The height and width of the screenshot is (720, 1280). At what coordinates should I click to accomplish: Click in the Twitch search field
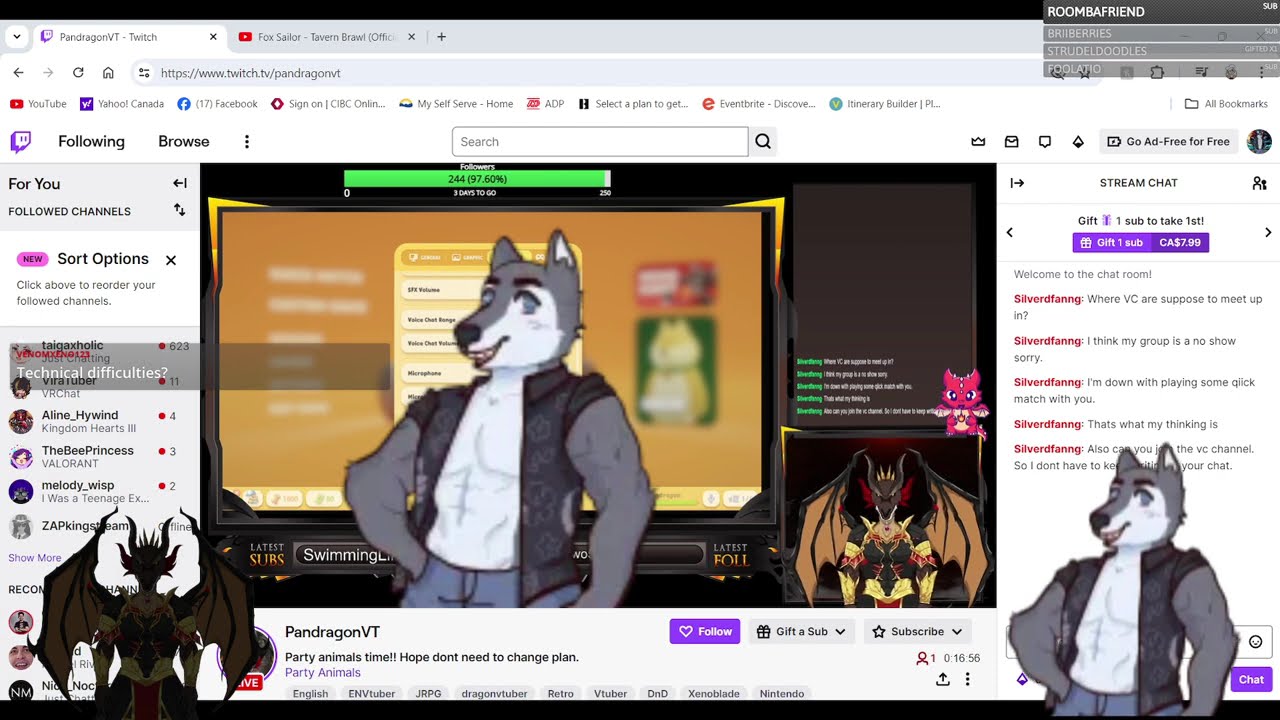tap(600, 141)
